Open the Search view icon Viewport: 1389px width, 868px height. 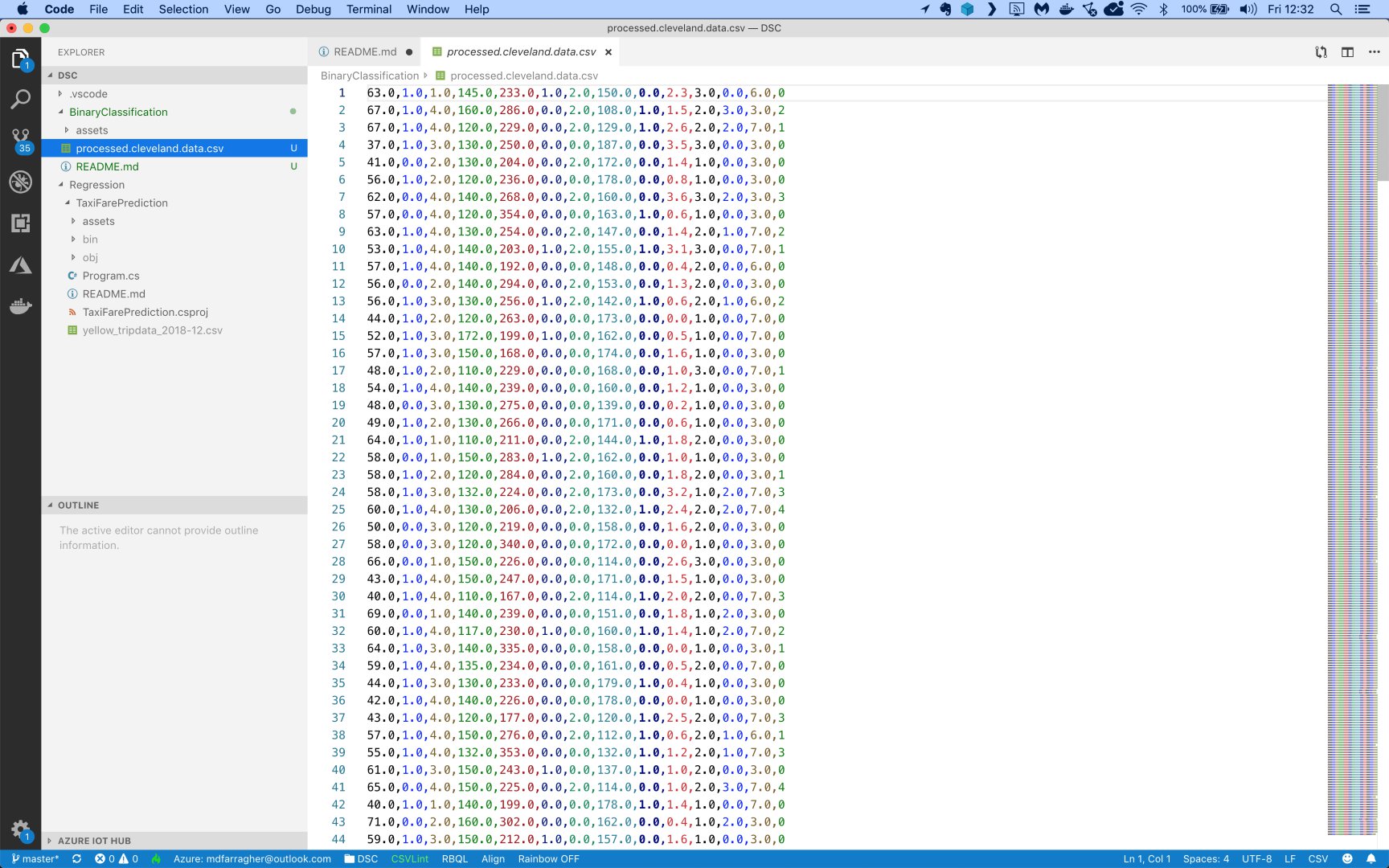20,100
